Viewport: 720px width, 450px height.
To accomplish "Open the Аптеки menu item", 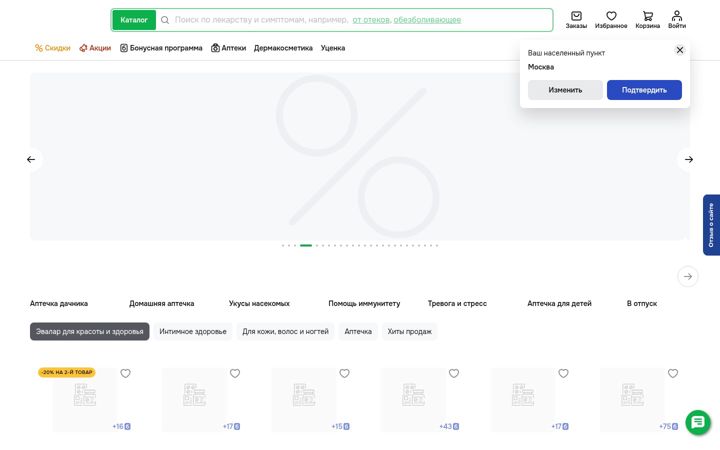I will point(229,48).
